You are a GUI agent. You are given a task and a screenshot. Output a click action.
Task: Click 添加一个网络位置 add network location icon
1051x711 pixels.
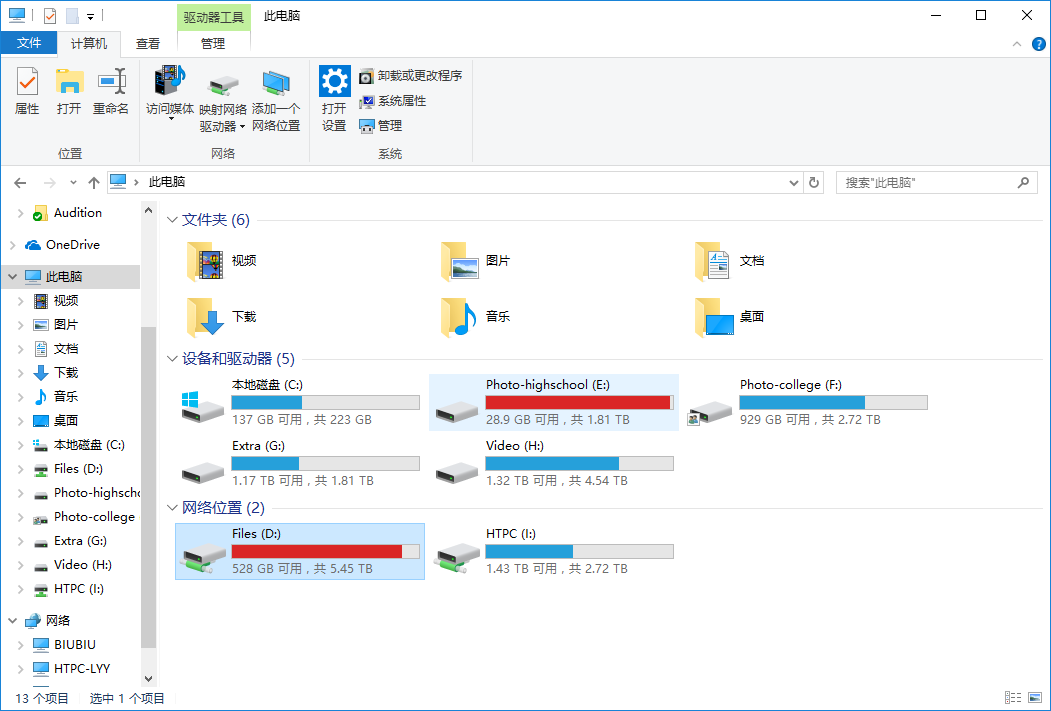[276, 83]
